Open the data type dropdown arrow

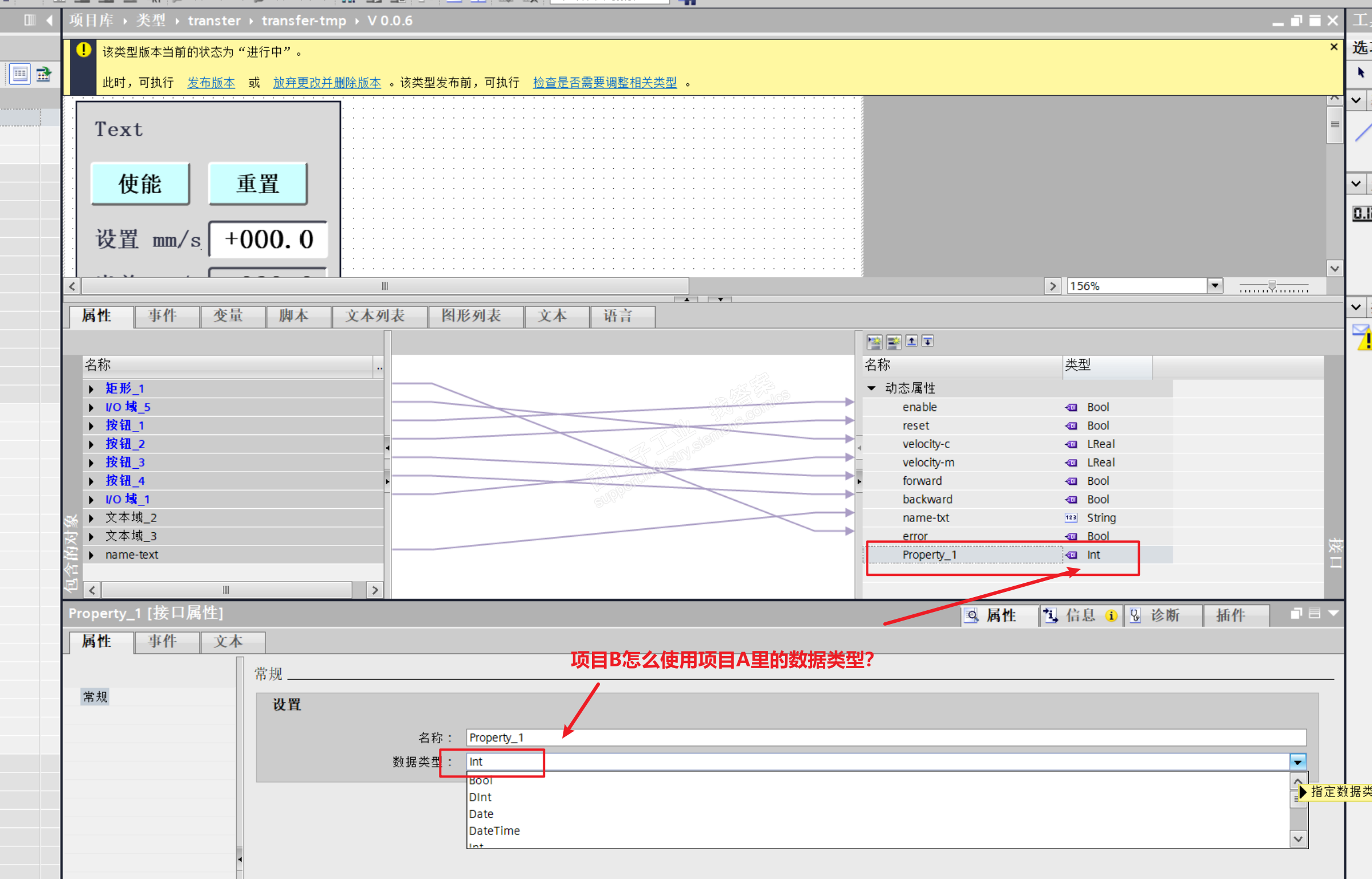pyautogui.click(x=1297, y=762)
